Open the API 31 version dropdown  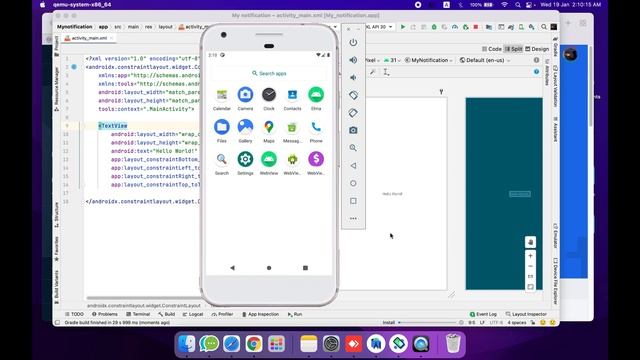click(392, 60)
